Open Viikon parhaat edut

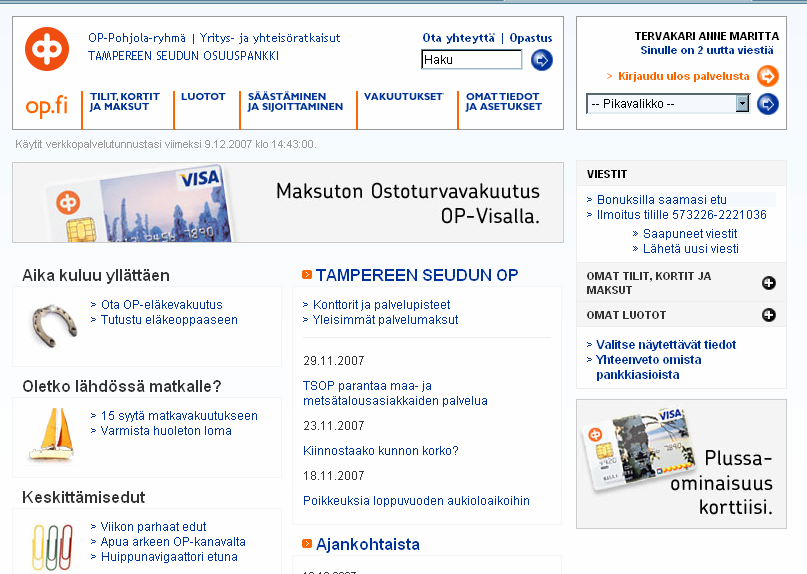pos(153,527)
